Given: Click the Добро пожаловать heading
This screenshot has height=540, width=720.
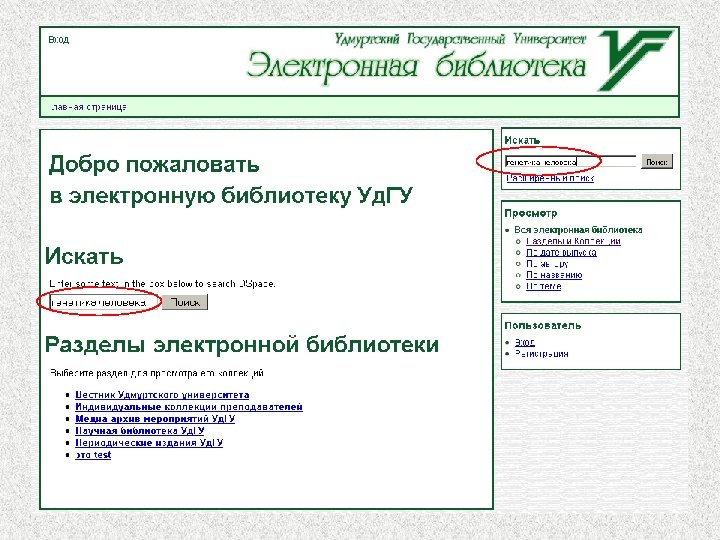Looking at the screenshot, I should tap(154, 164).
